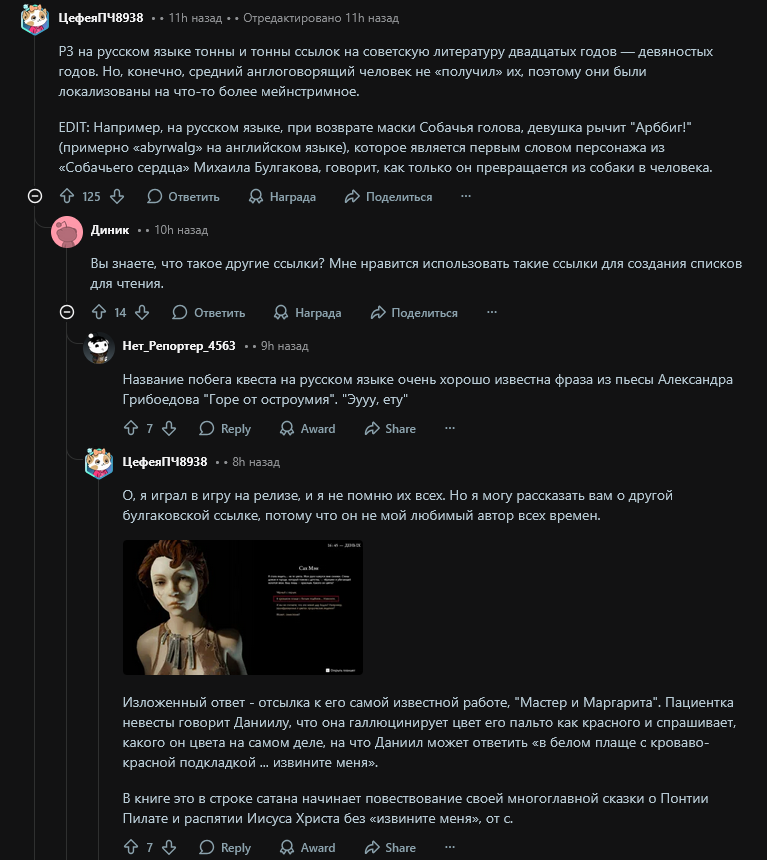767x860 pixels.
Task: Collapse the top-level comment thread
Action: click(35, 196)
